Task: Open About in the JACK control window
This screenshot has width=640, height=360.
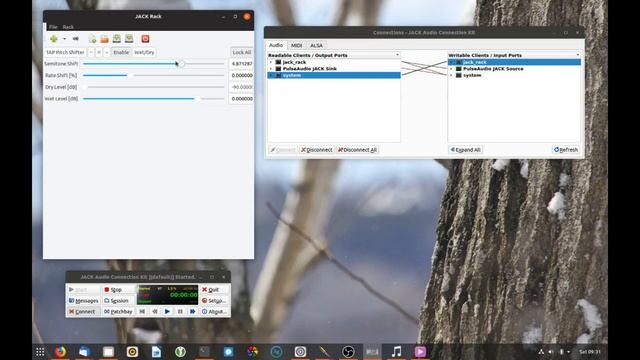Action: click(214, 311)
